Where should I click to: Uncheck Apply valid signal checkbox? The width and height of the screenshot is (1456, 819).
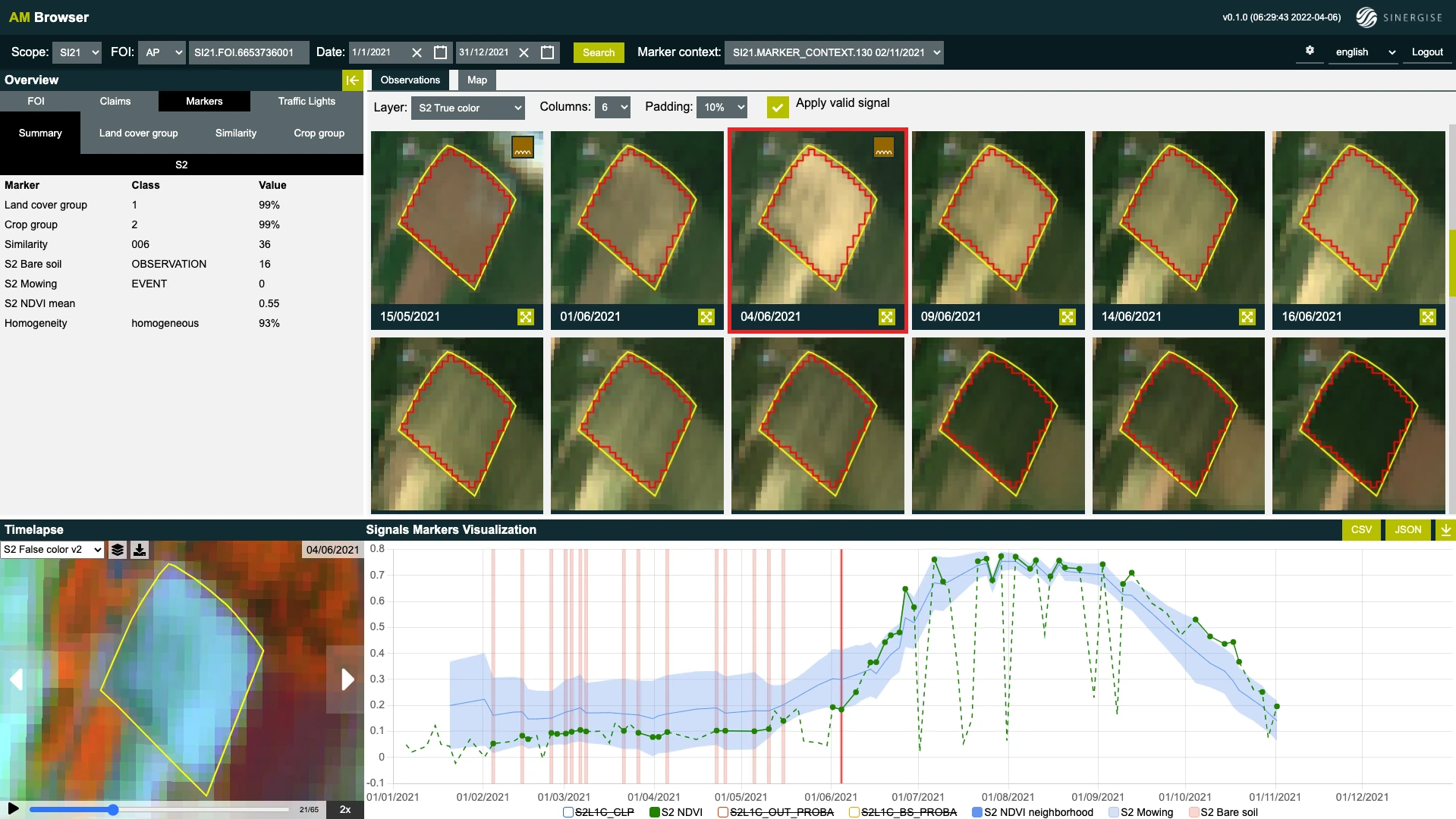click(x=777, y=107)
